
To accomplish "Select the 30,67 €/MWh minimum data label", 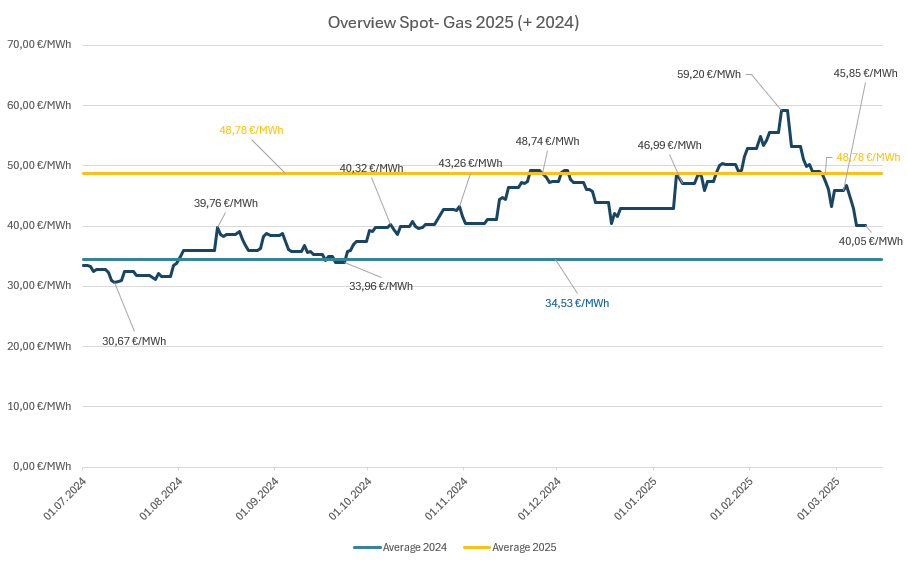I will click(134, 341).
